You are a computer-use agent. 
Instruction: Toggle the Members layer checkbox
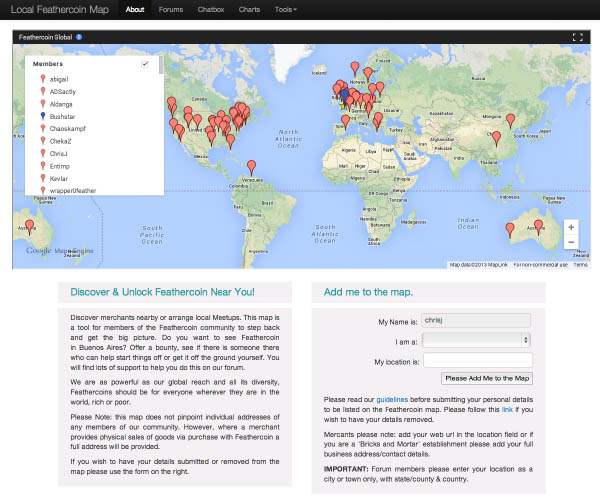click(x=145, y=64)
